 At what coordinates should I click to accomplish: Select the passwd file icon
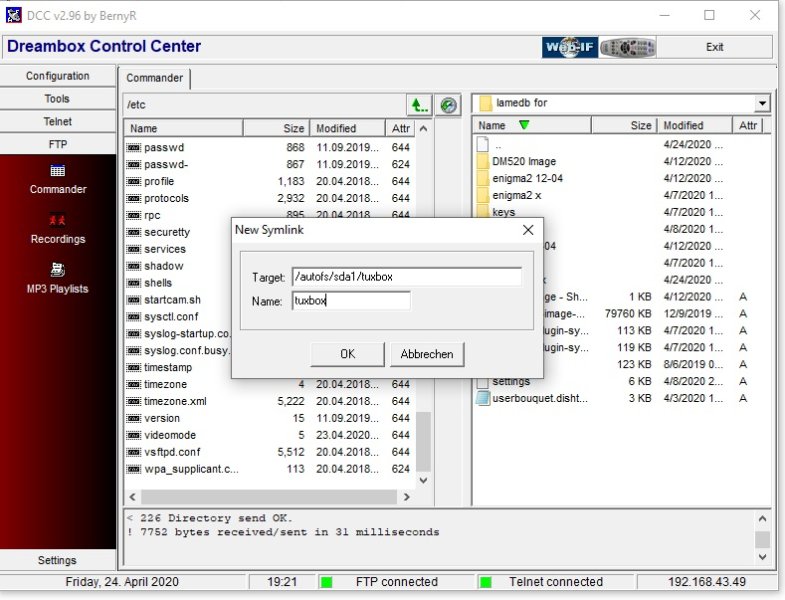133,147
